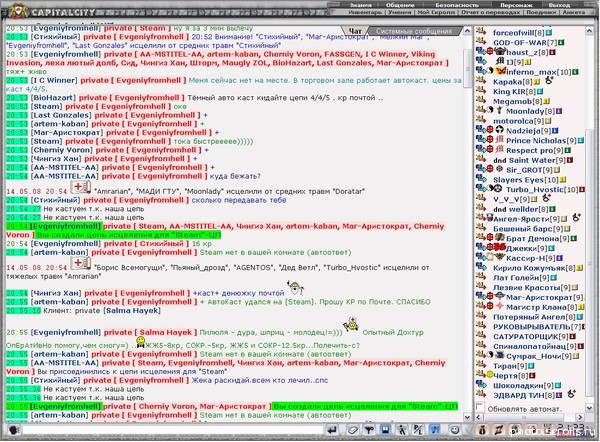Open Мой Скролл from submenu

[436, 12]
